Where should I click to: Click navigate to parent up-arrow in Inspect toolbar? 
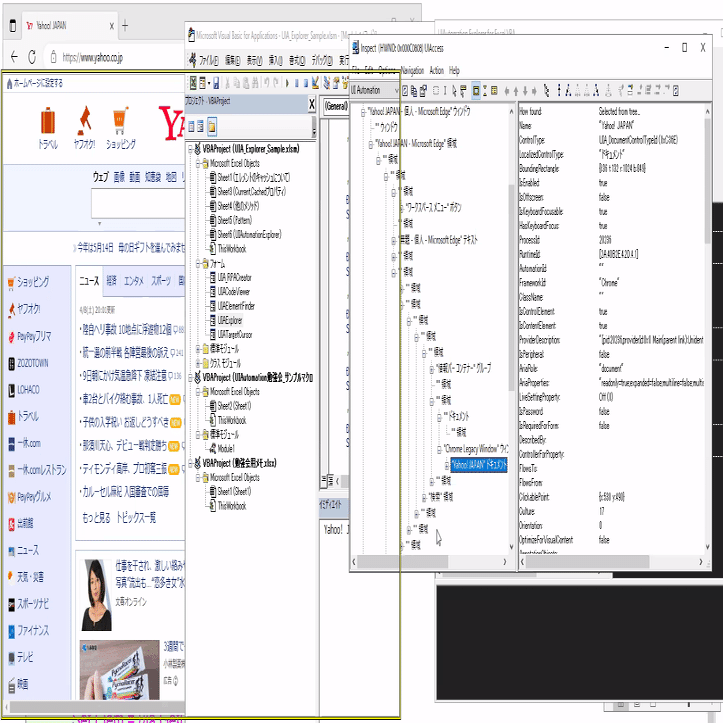(x=516, y=91)
